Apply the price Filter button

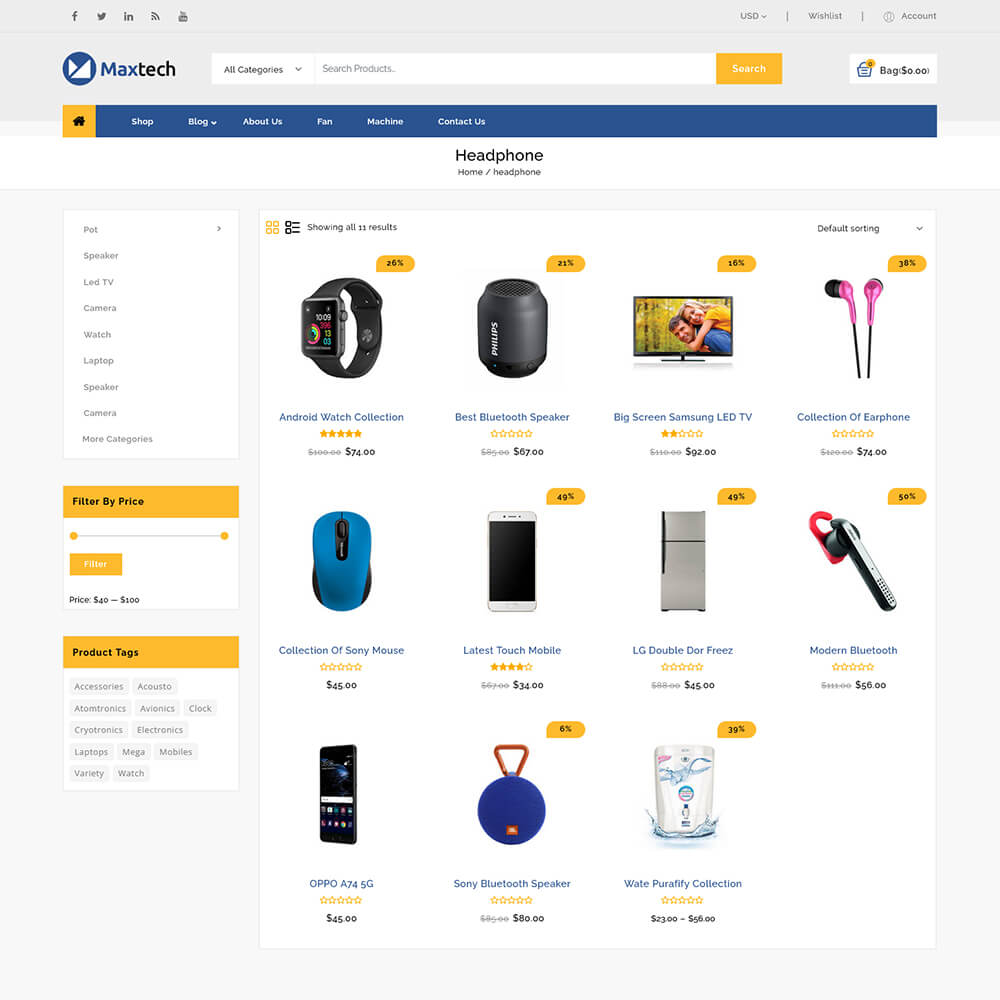(96, 564)
